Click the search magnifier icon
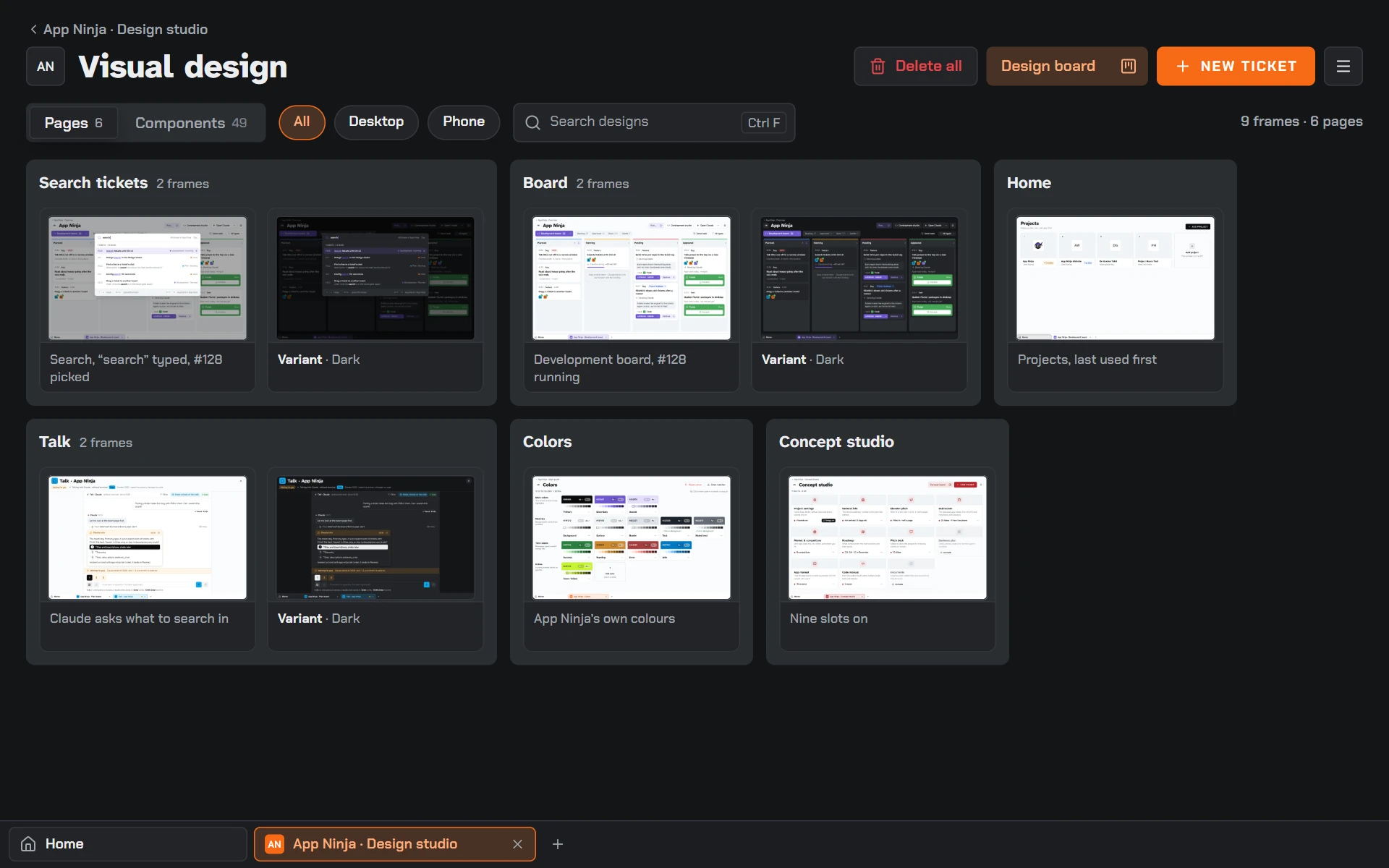Image resolution: width=1389 pixels, height=868 pixels. [x=532, y=122]
